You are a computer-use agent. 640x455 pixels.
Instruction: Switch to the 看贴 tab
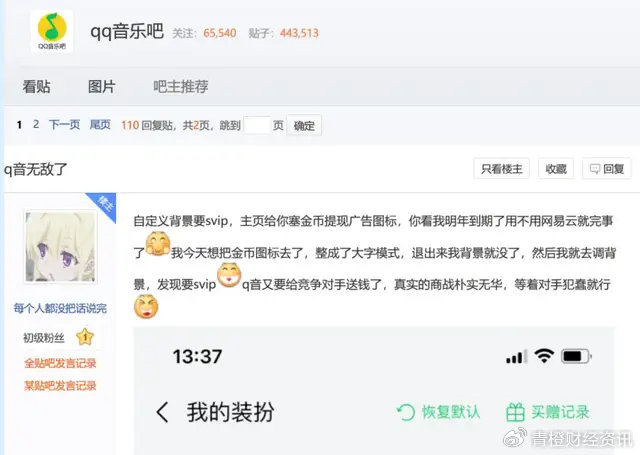36,87
